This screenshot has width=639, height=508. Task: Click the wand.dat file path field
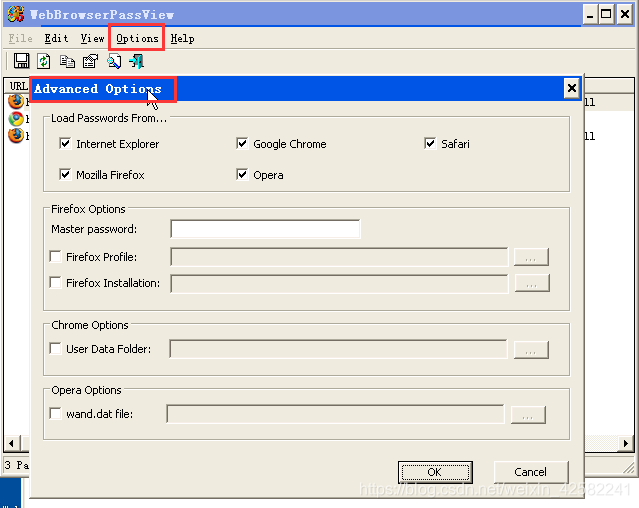pos(335,414)
